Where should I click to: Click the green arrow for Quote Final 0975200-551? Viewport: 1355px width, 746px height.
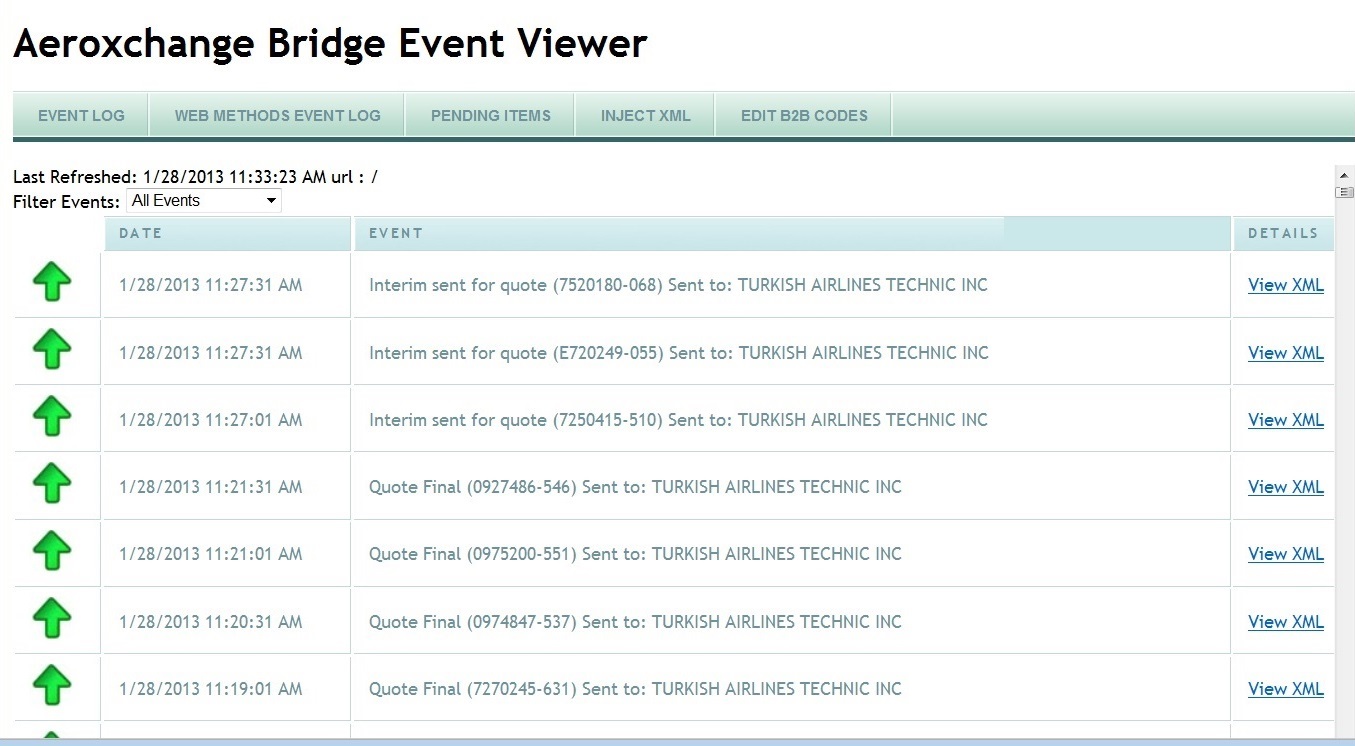[x=52, y=551]
